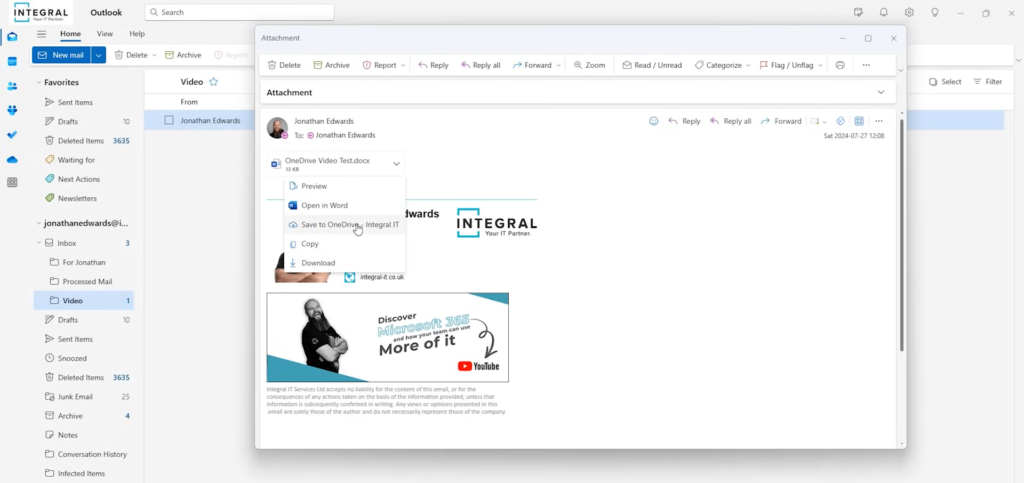The height and width of the screenshot is (483, 1024).
Task: Click the New mail button
Action: 61,55
